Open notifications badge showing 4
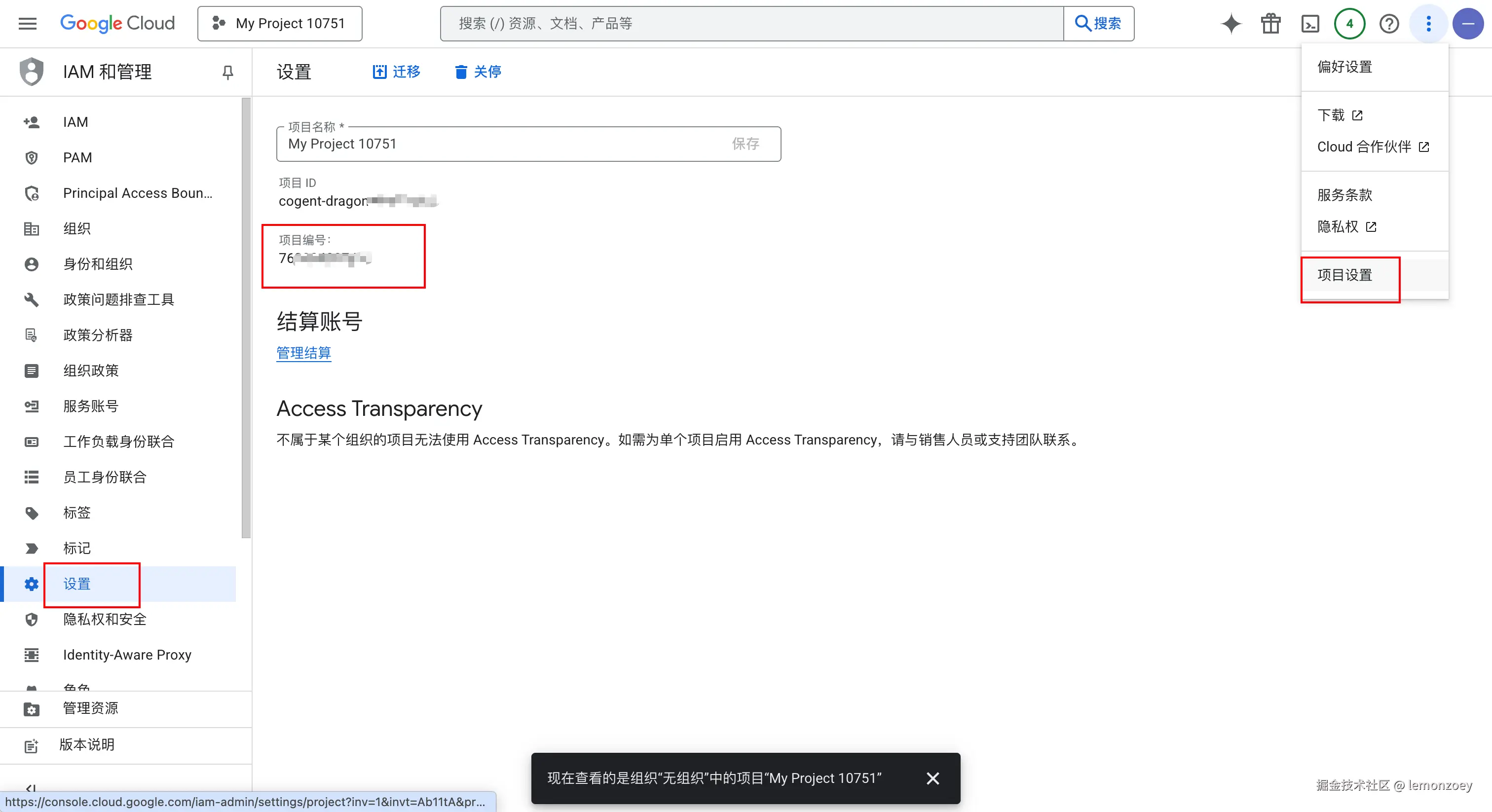 1349,24
